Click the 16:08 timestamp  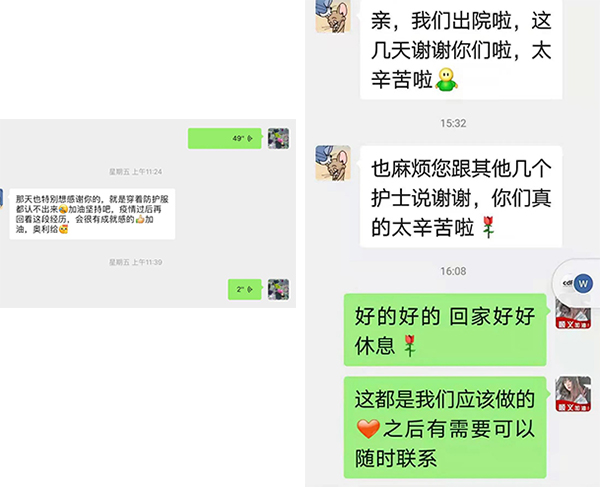coord(453,271)
